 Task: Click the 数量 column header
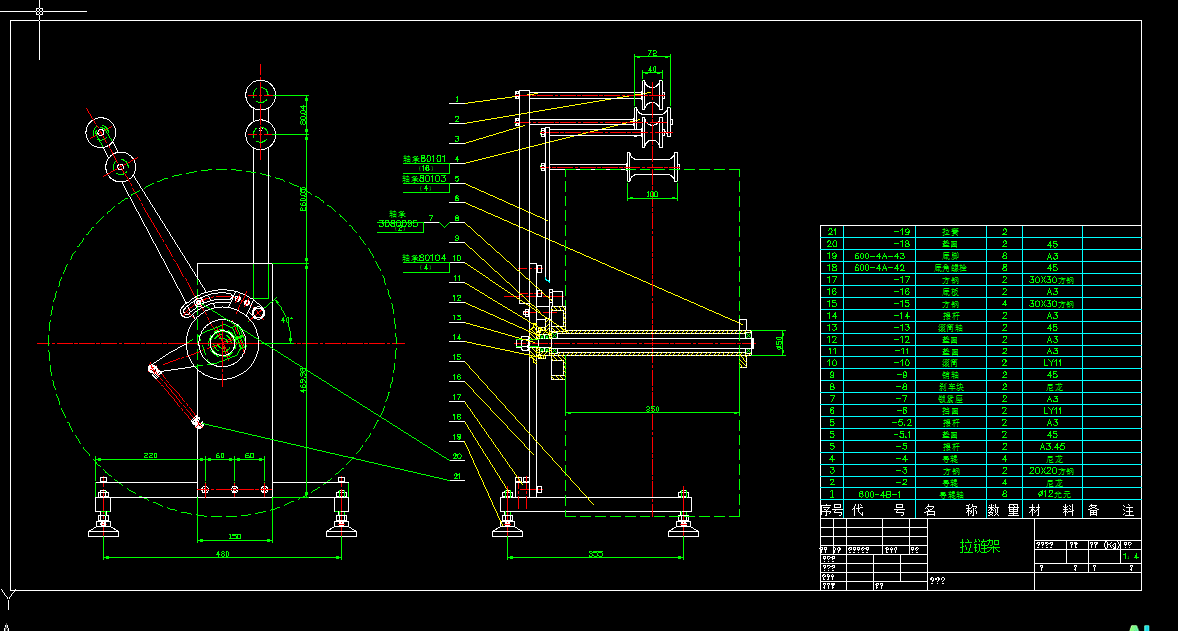pyautogui.click(x=1005, y=510)
